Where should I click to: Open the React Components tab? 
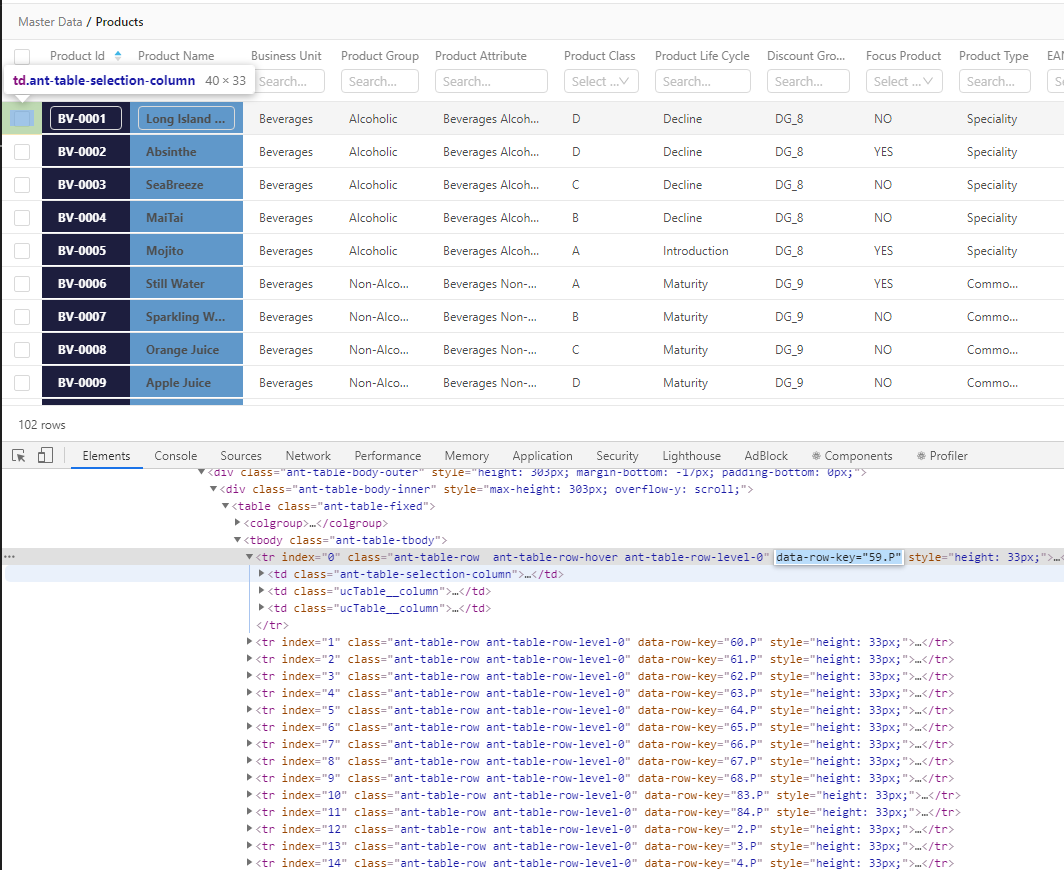852,456
